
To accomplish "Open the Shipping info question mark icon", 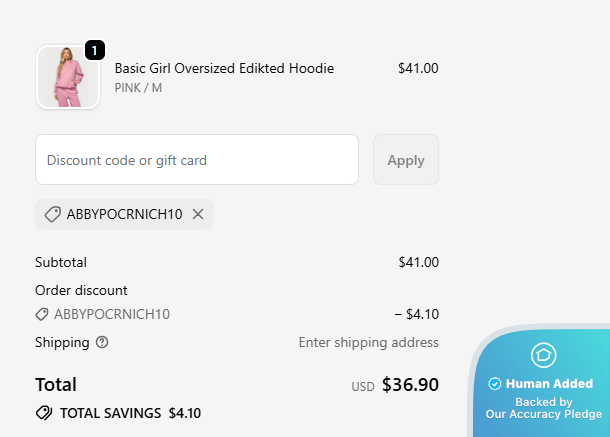I will click(102, 342).
